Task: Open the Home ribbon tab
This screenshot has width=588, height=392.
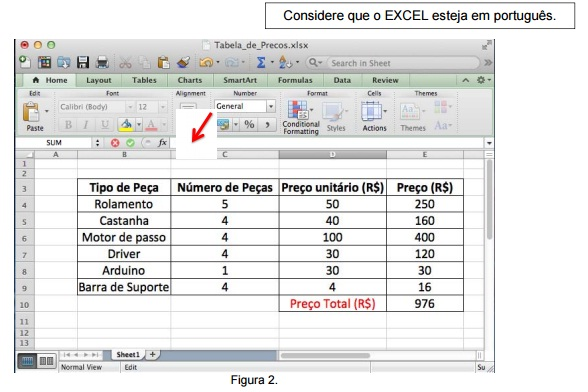Action: [x=50, y=80]
